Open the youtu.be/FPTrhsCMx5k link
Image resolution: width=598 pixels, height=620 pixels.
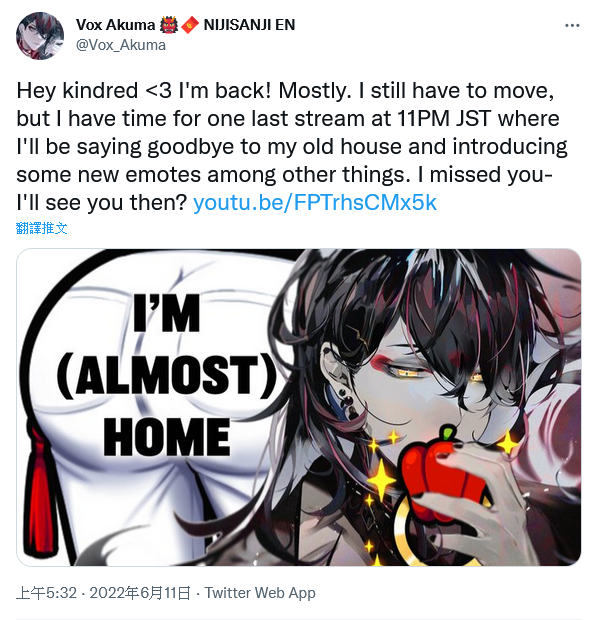click(x=315, y=202)
